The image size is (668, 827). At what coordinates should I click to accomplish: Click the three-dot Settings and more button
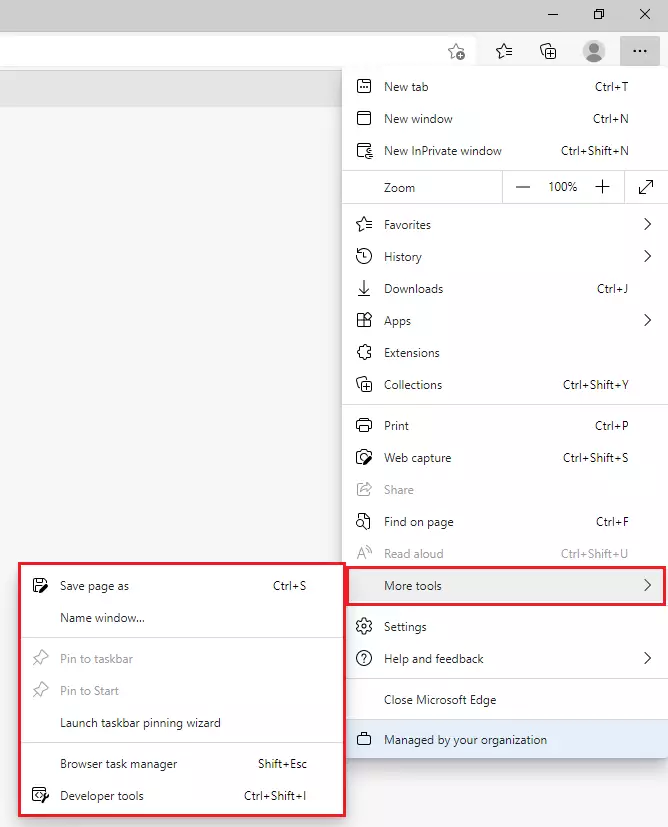coord(640,51)
